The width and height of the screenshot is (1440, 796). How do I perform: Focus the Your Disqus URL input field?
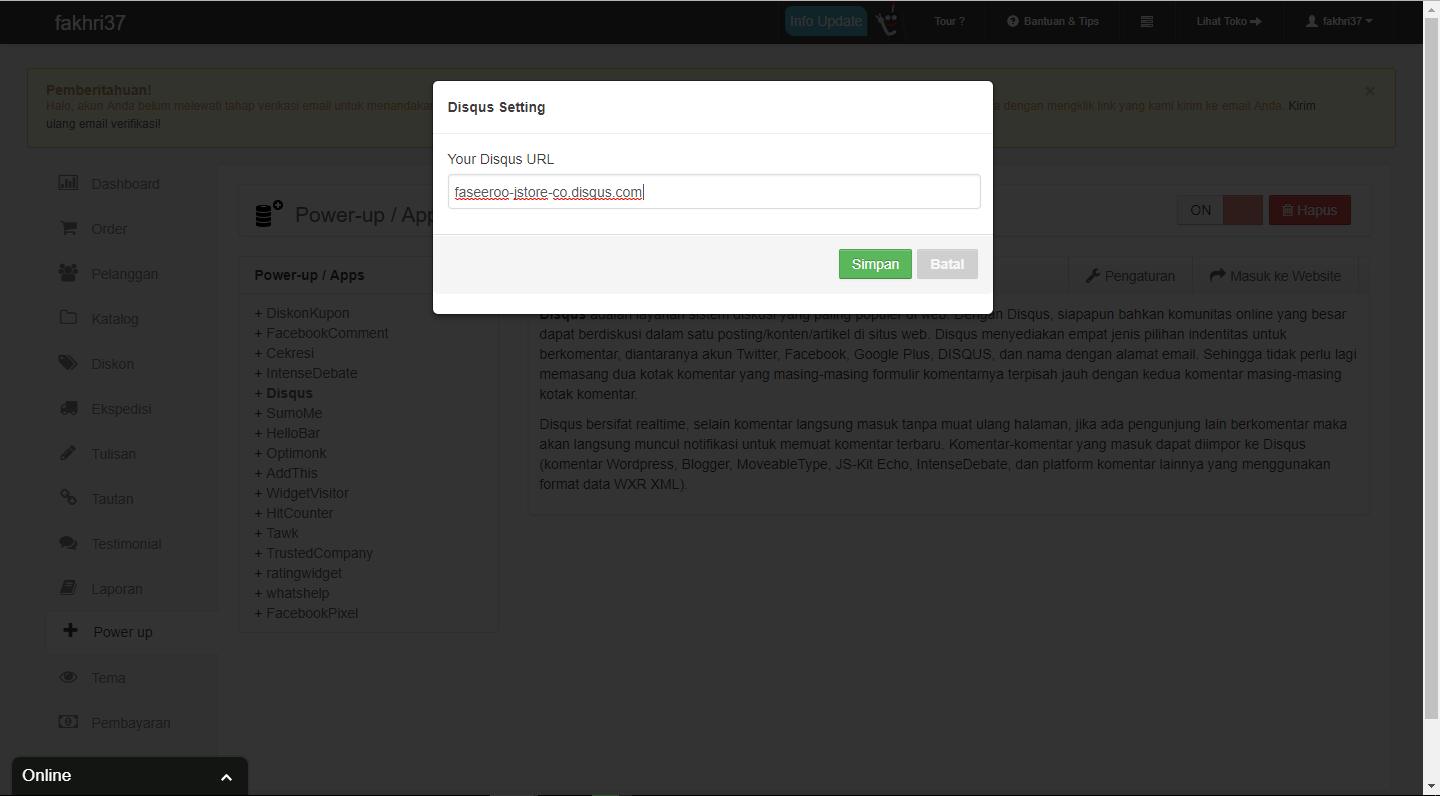714,192
